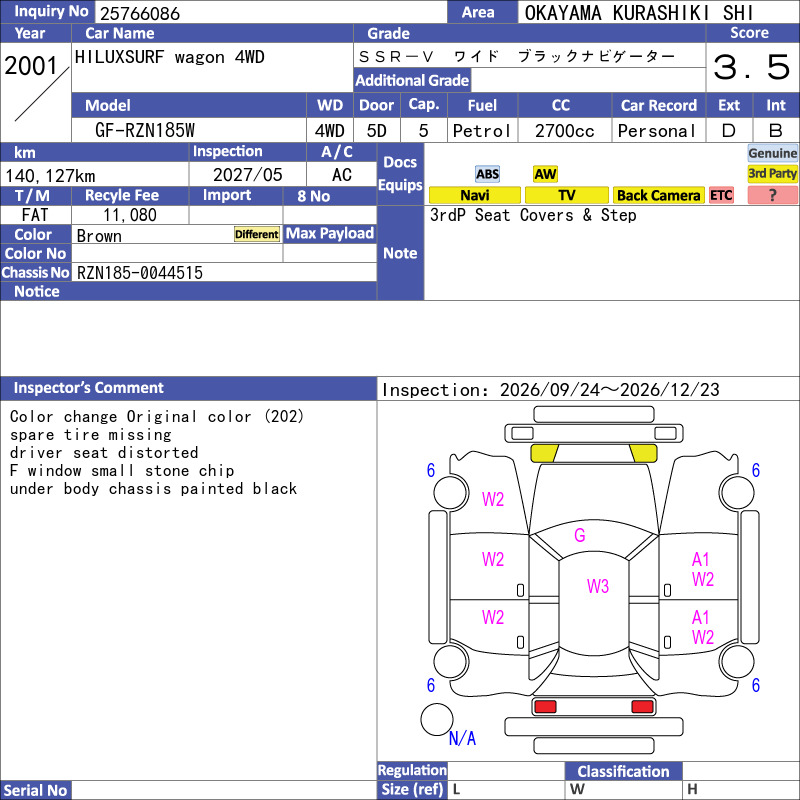Screen dimensions: 800x800
Task: Click the Back Camera tag
Action: pyautogui.click(x=658, y=195)
